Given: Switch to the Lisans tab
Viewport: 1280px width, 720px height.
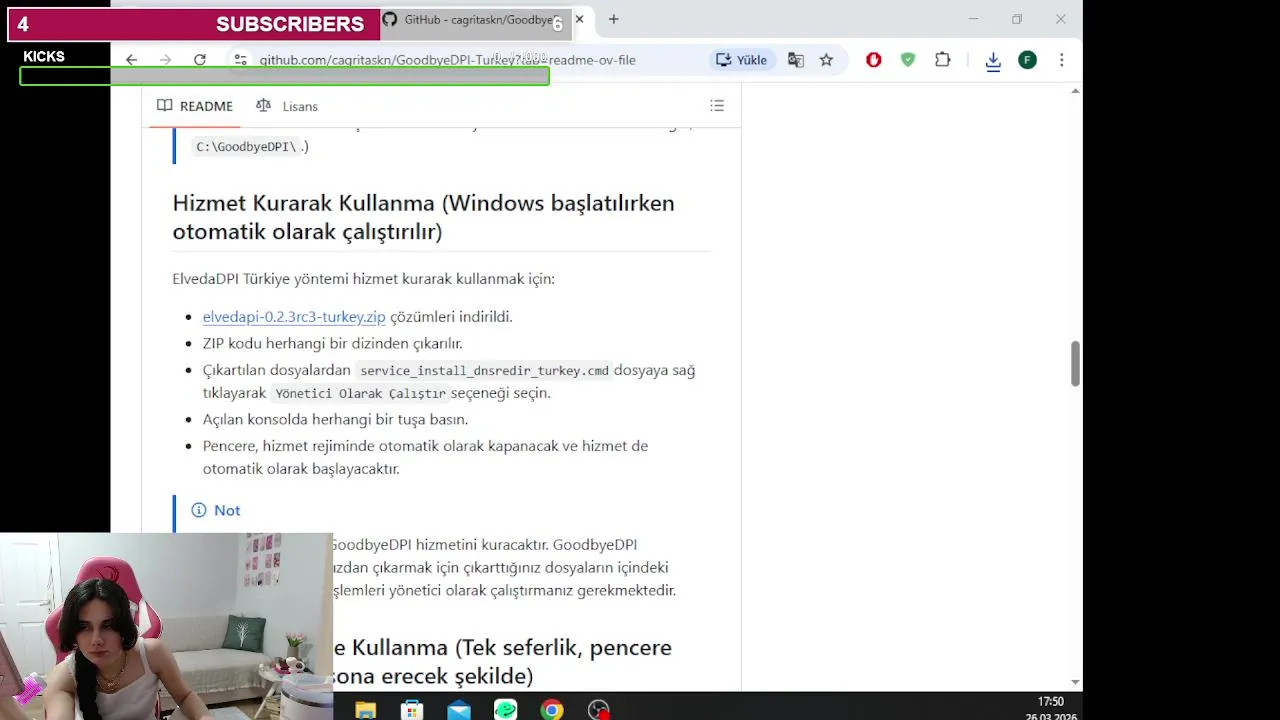Looking at the screenshot, I should click(x=287, y=106).
